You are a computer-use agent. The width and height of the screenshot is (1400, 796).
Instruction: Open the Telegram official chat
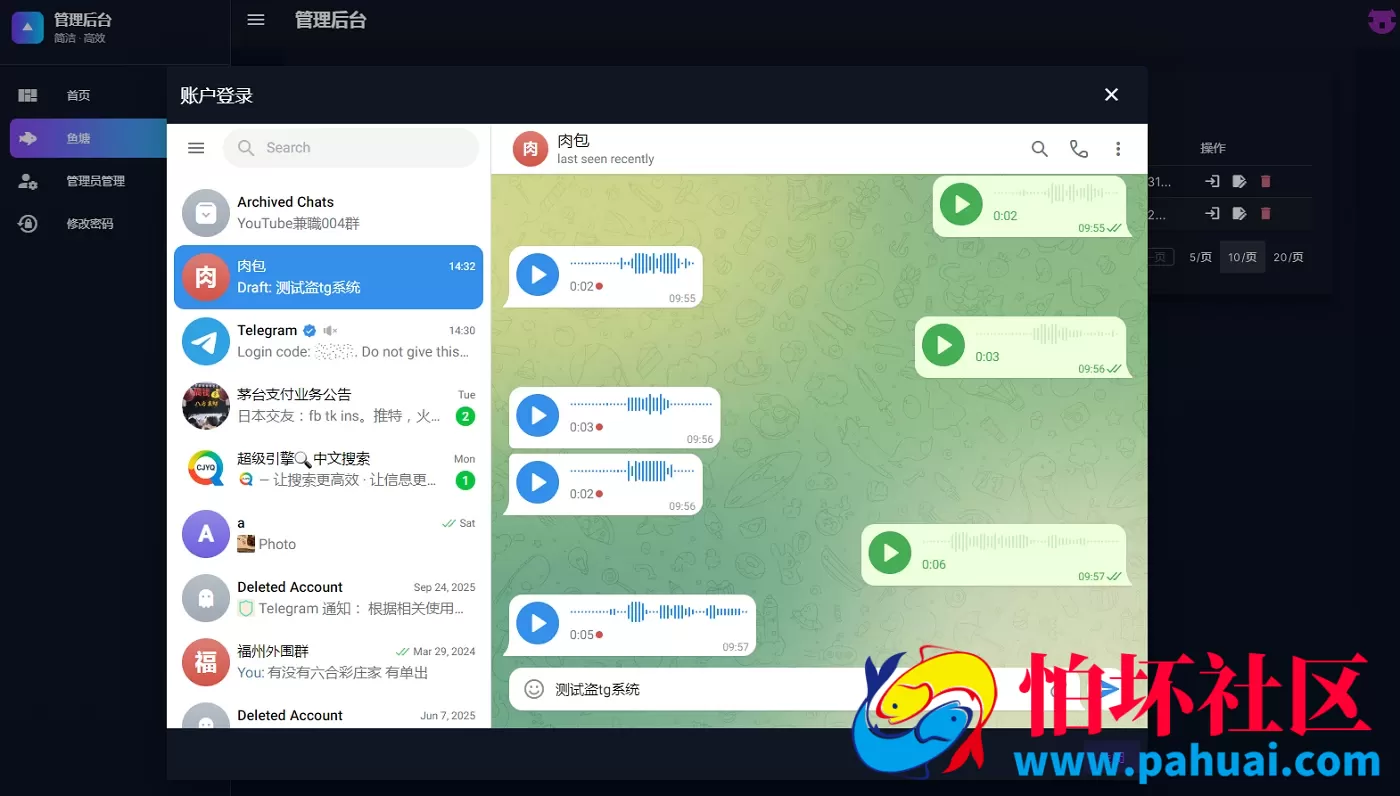coord(328,341)
